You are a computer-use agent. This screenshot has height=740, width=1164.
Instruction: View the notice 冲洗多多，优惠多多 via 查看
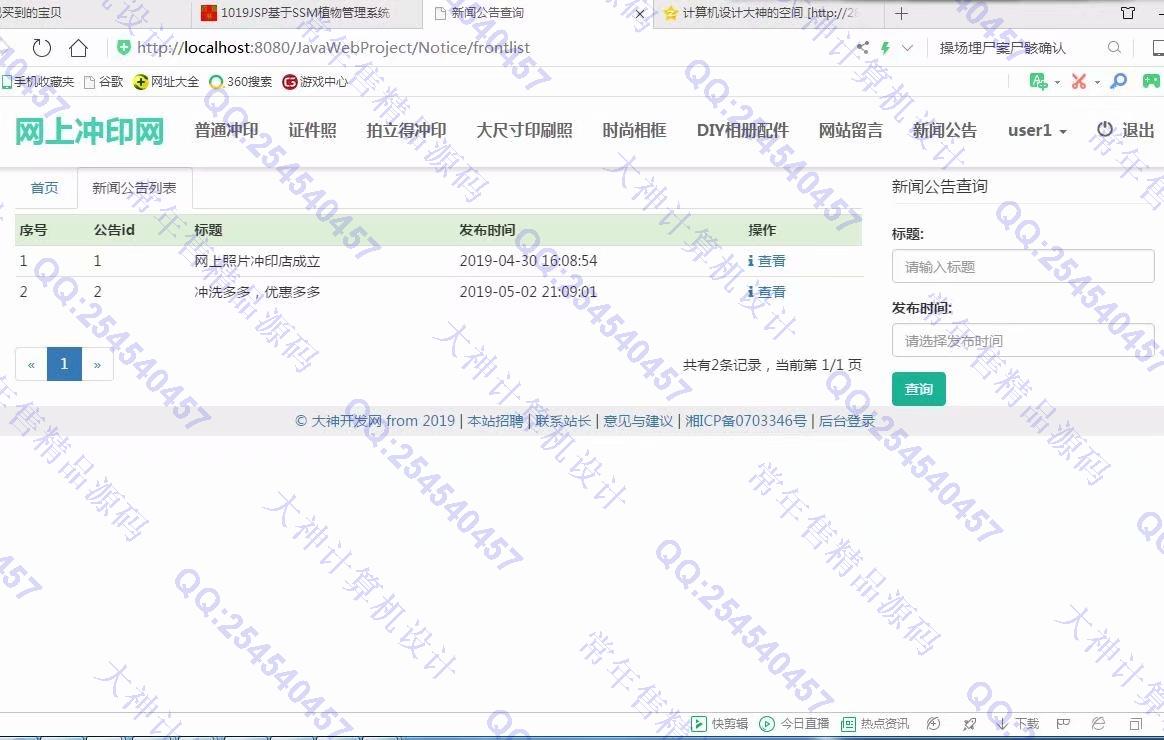pos(767,292)
